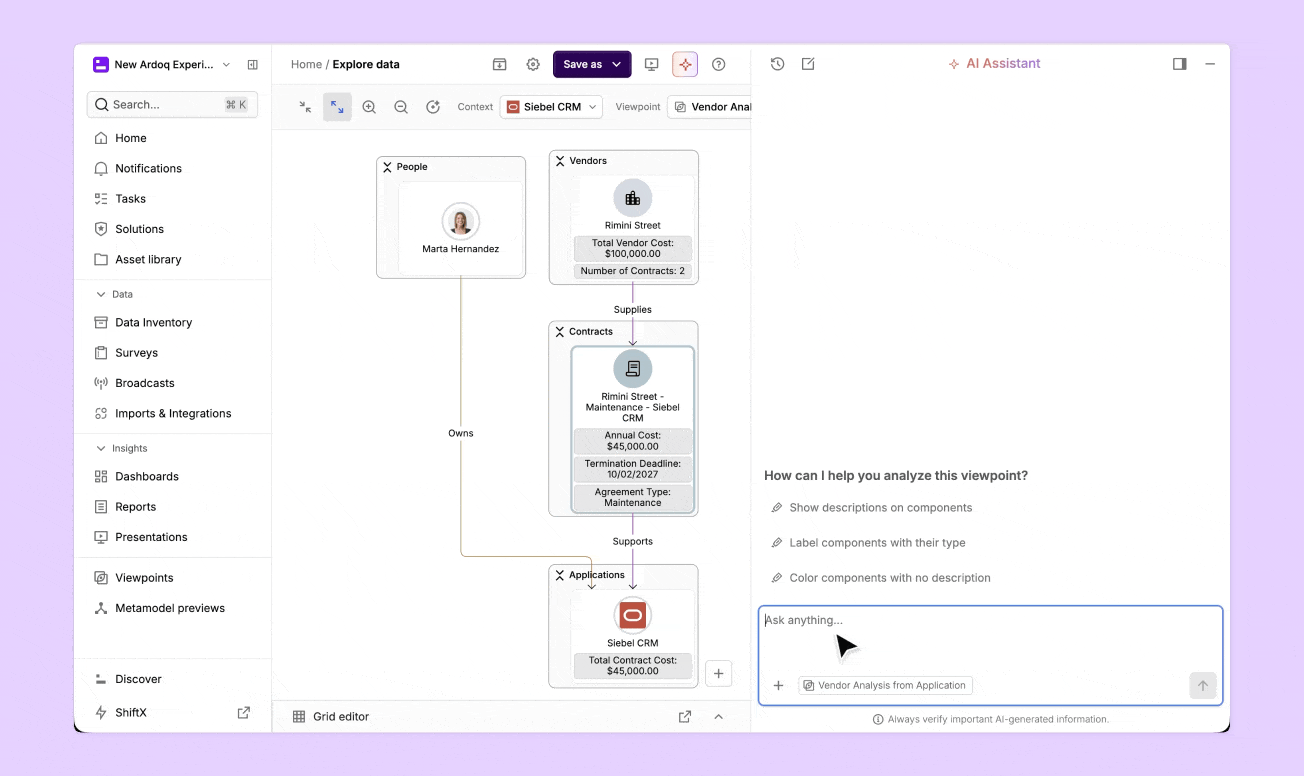This screenshot has width=1304, height=776.
Task: Open Dashboards page
Action: click(146, 476)
